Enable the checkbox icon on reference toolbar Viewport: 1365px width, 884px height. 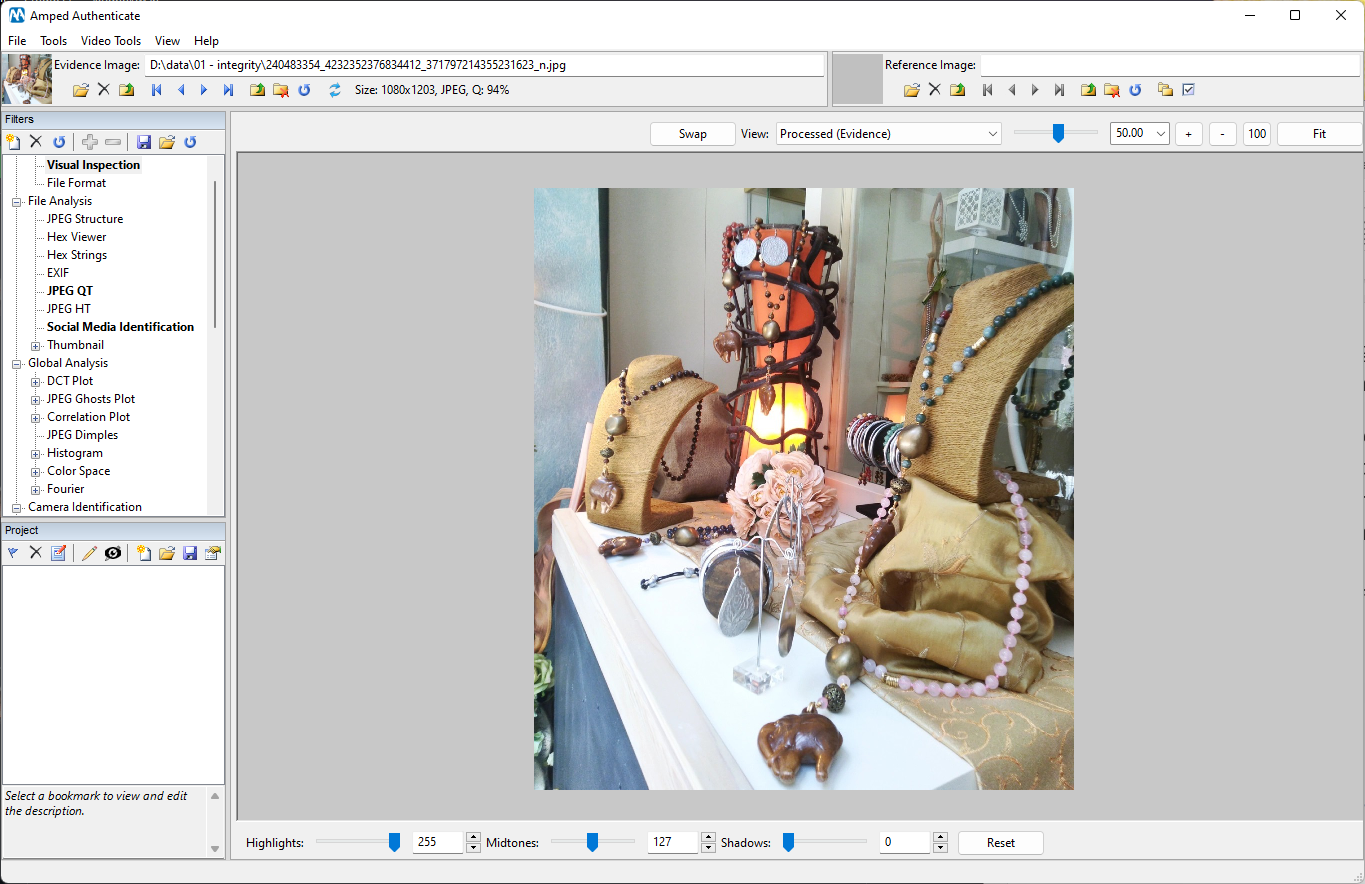coord(1189,89)
